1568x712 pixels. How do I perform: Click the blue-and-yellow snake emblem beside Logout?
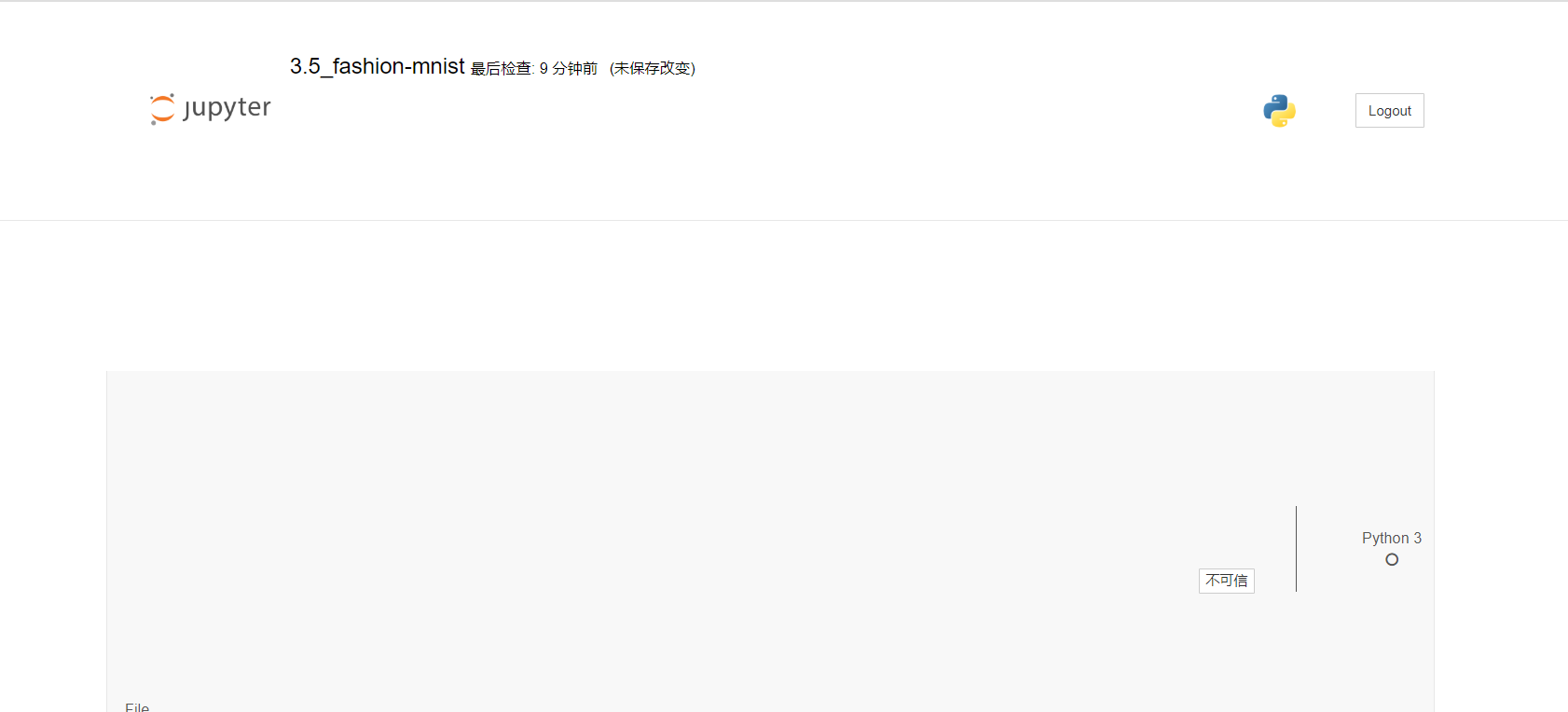[x=1279, y=111]
